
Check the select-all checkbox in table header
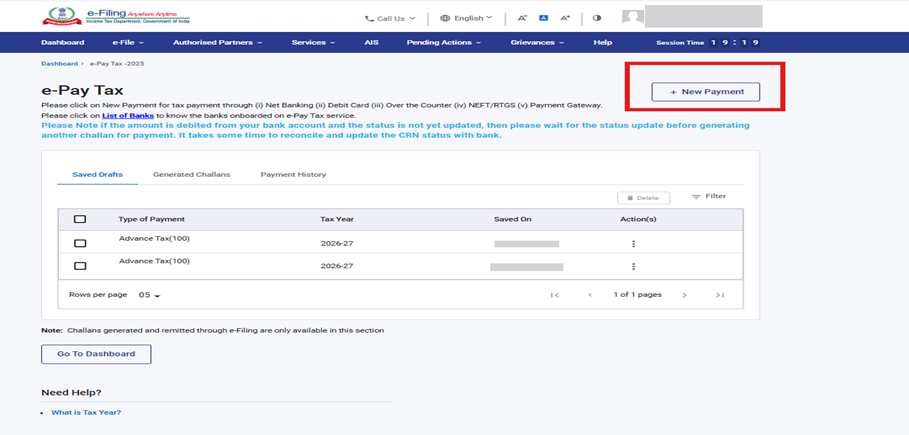[x=80, y=219]
